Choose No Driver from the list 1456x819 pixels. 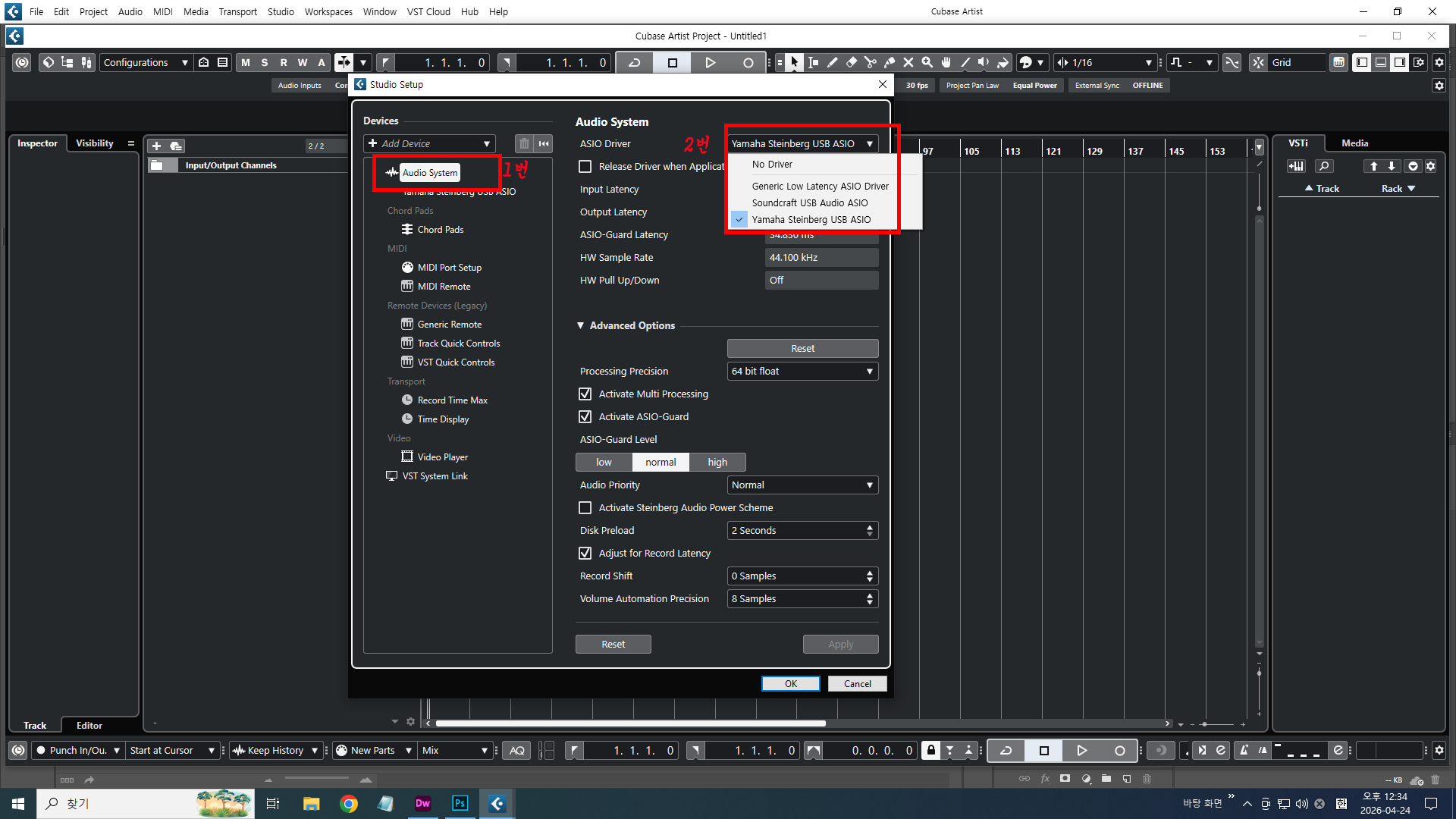772,164
